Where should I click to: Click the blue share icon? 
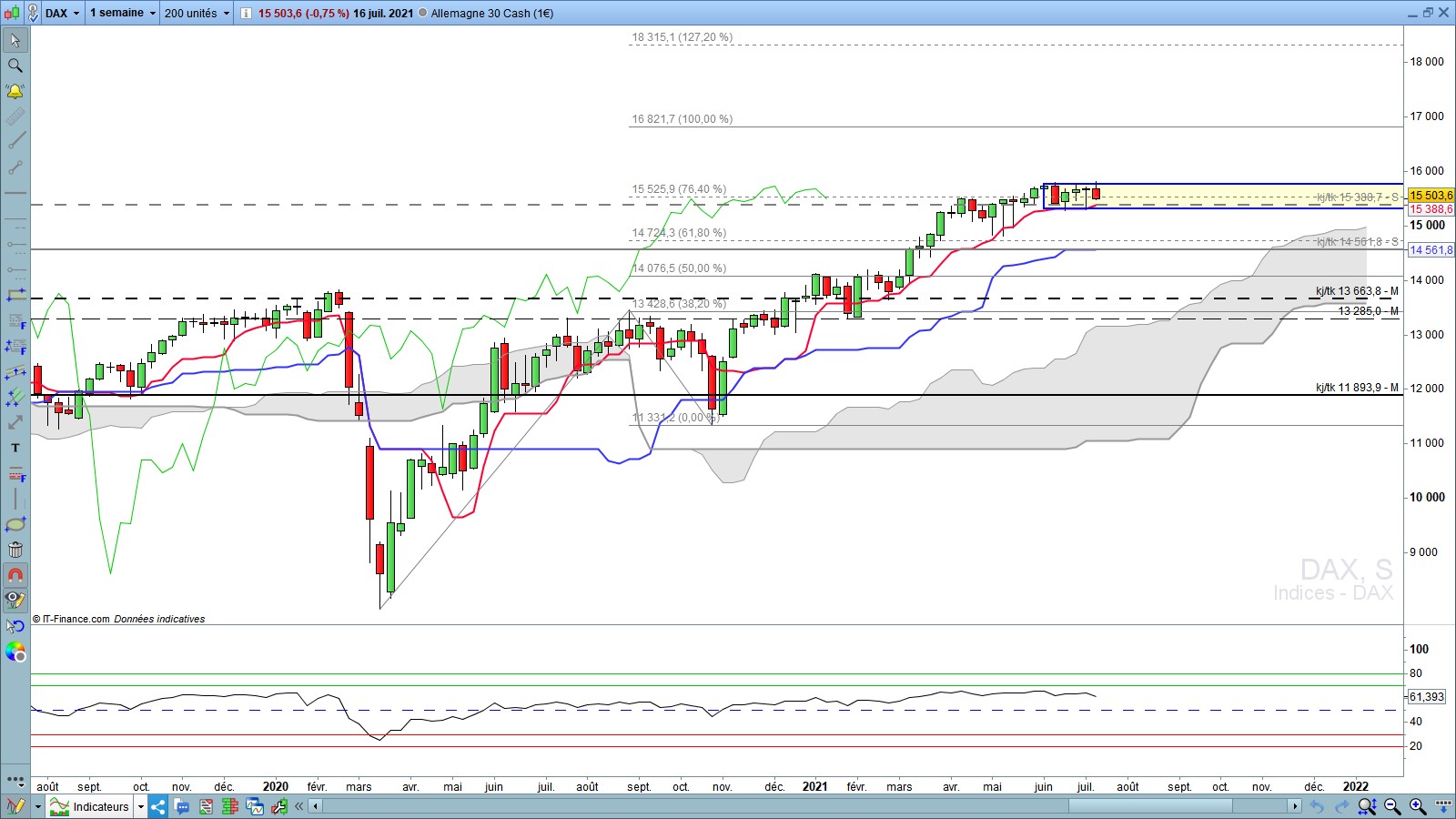(x=158, y=806)
